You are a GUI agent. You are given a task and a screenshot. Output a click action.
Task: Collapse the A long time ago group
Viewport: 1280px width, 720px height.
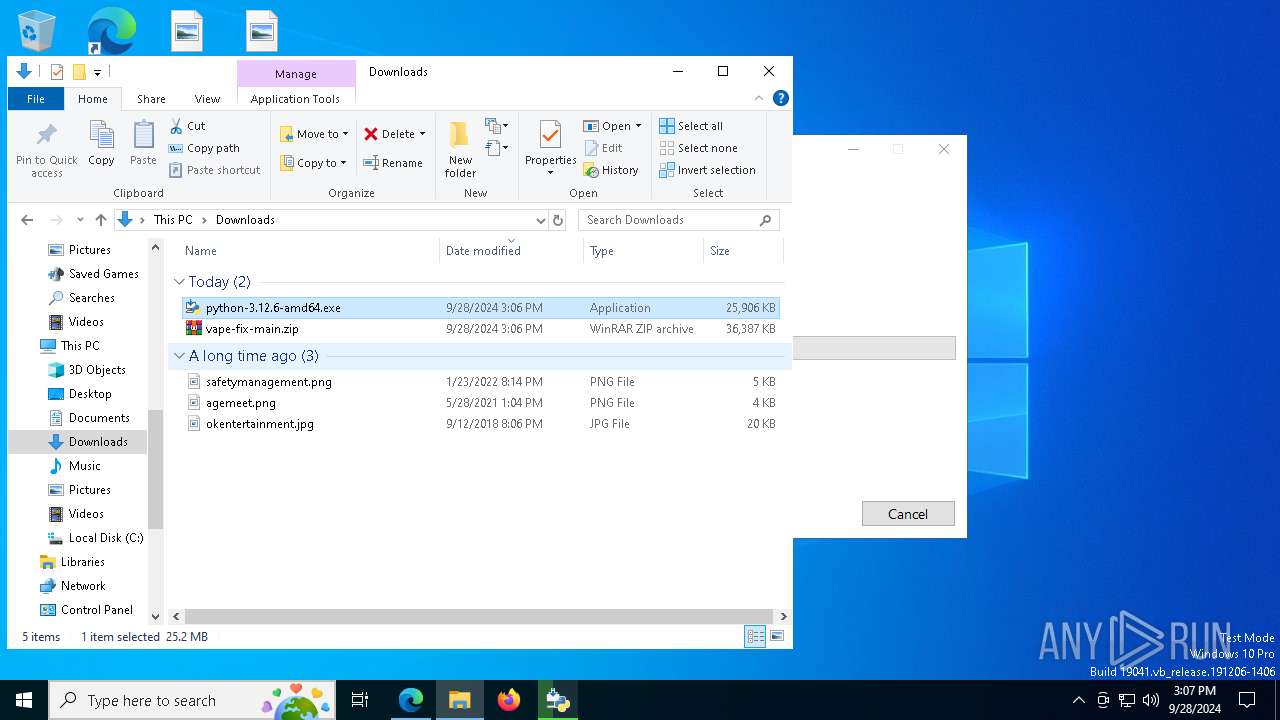(x=180, y=356)
